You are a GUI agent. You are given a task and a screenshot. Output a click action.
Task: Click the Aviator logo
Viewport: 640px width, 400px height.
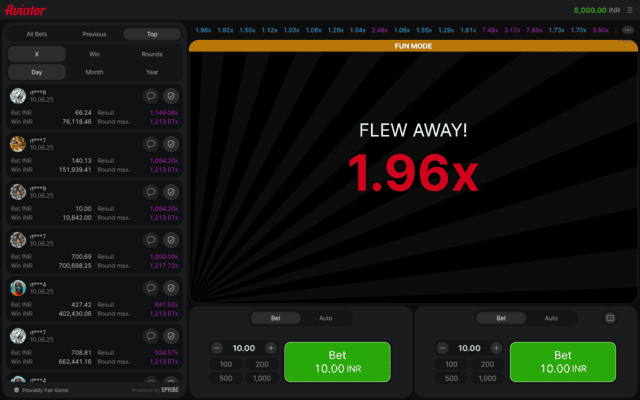tap(25, 10)
